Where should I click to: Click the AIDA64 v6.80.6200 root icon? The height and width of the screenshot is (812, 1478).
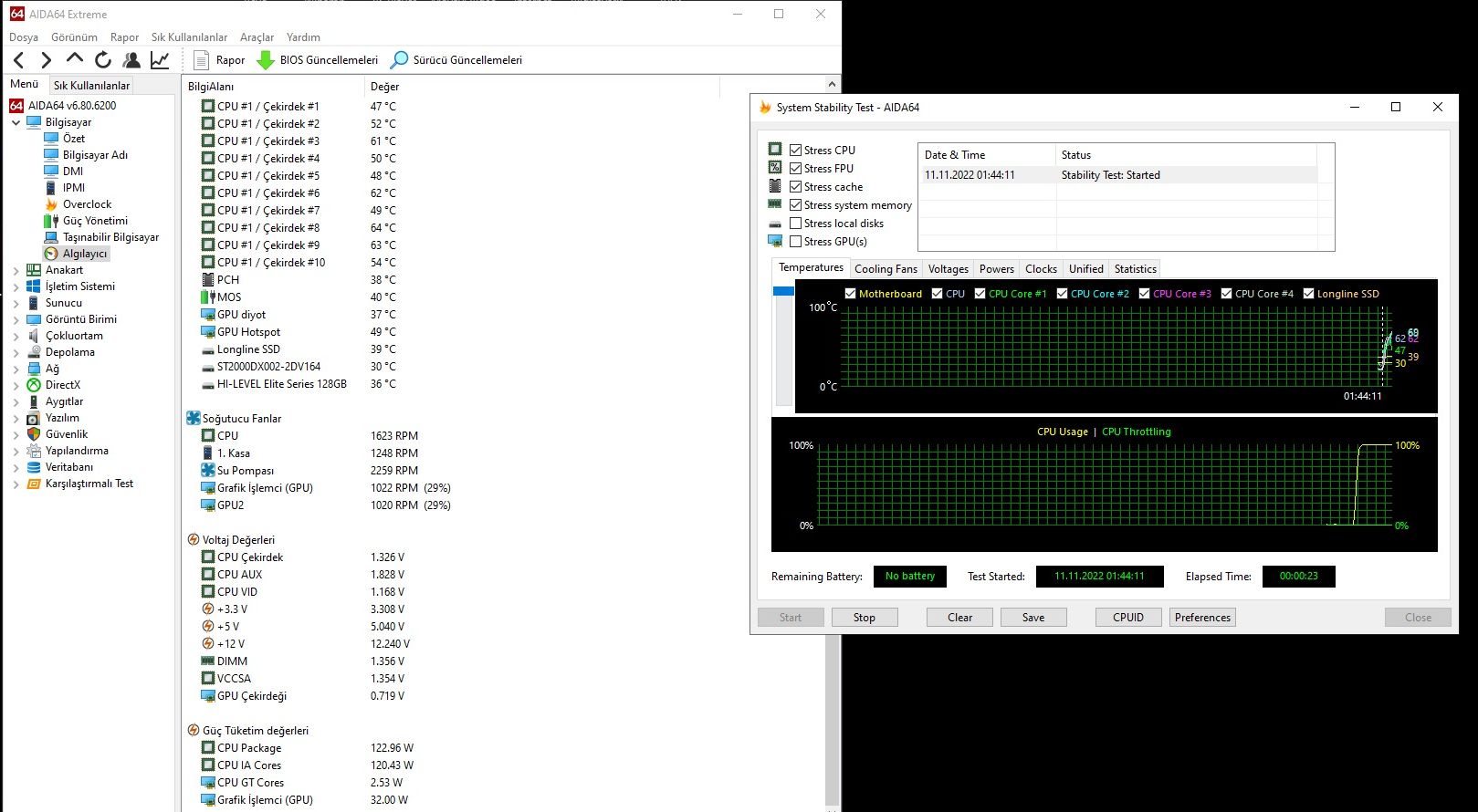point(16,106)
